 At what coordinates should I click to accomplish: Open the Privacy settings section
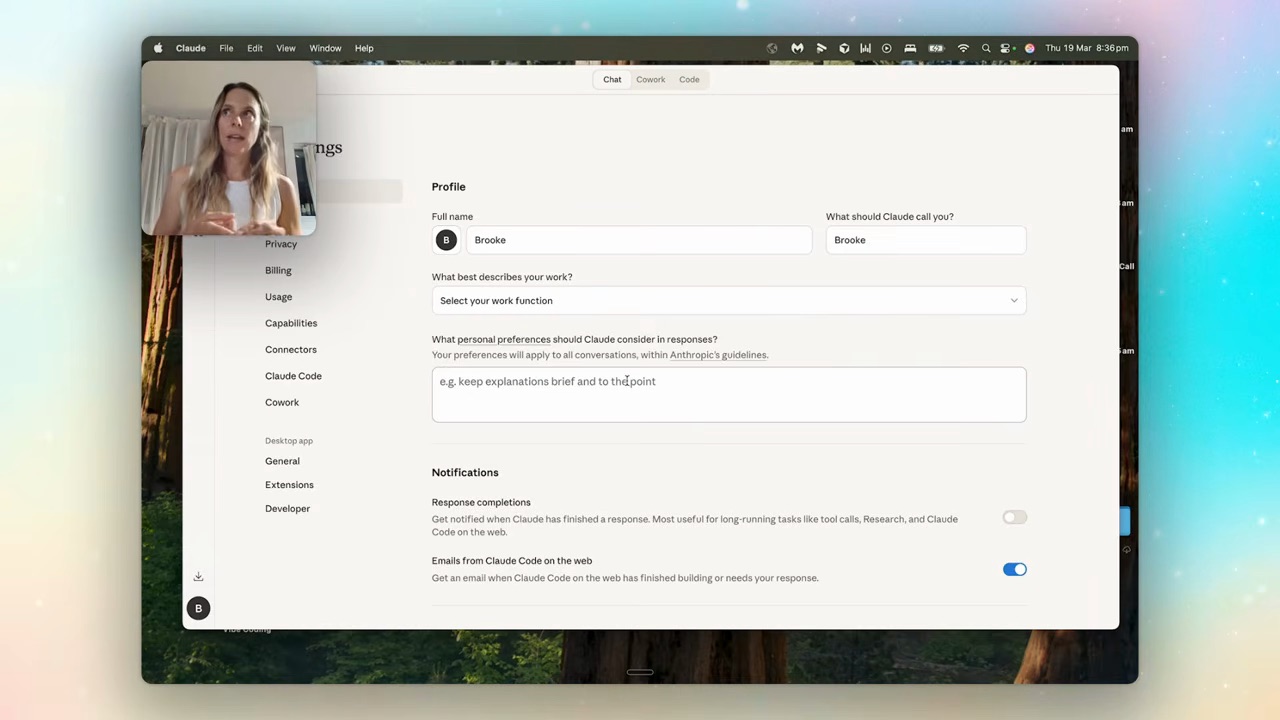pyautogui.click(x=281, y=244)
